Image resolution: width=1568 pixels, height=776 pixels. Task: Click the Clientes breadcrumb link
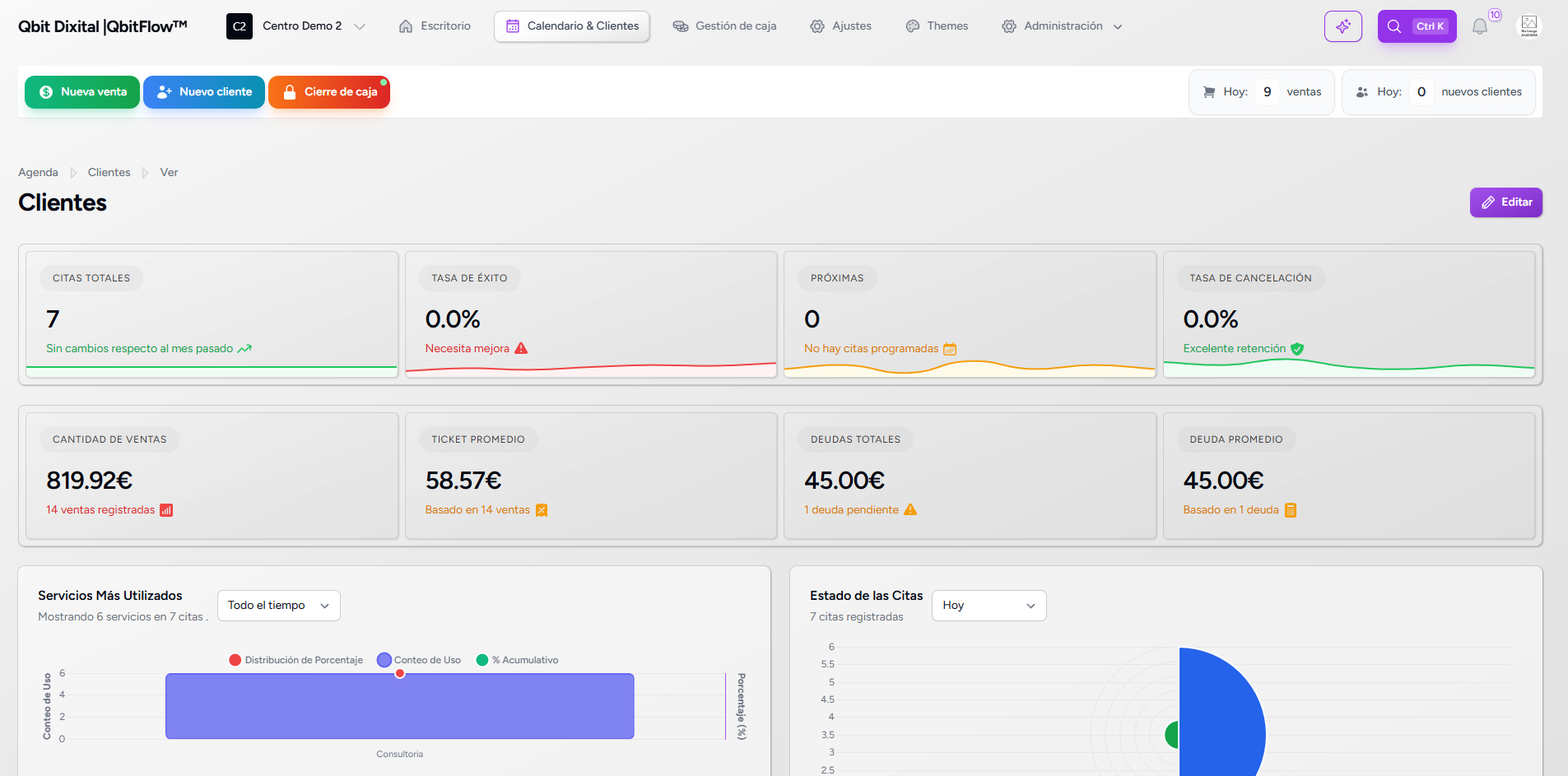[x=109, y=173]
